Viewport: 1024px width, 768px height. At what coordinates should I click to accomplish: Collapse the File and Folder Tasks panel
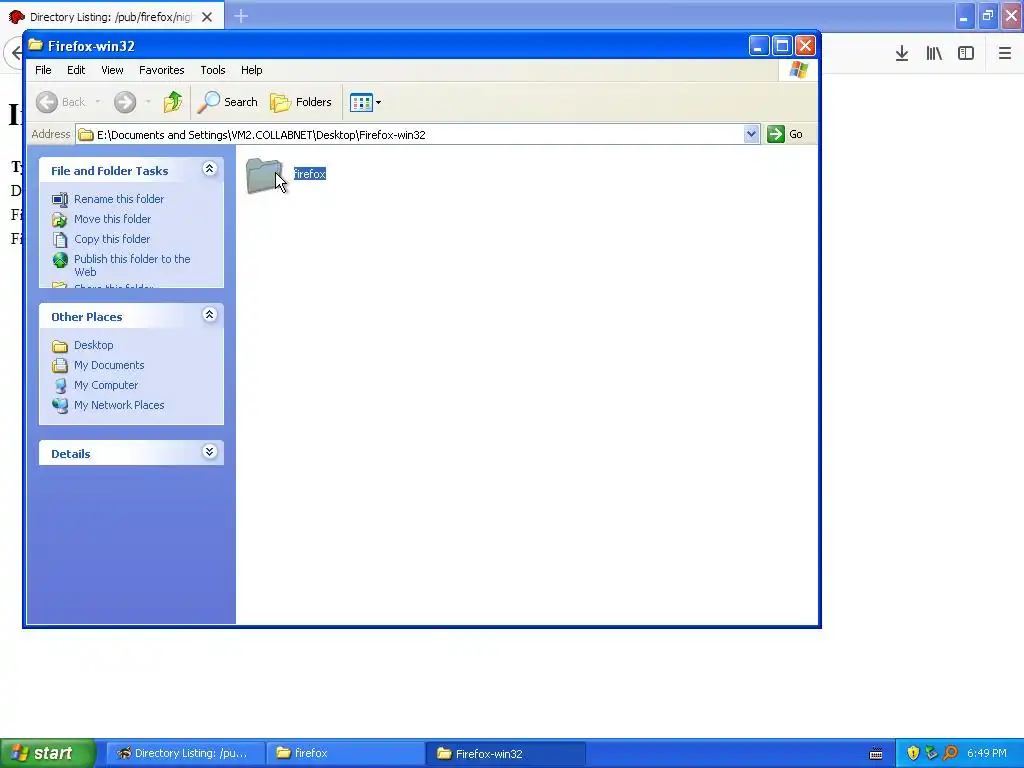209,169
